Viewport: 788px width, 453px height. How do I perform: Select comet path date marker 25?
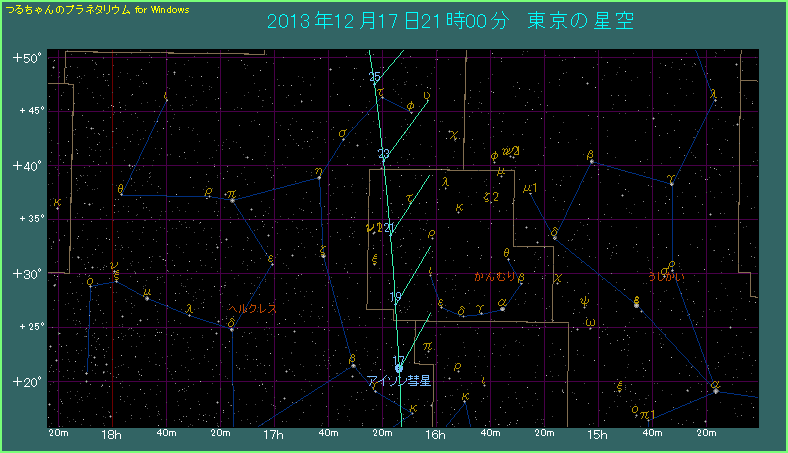tap(374, 77)
